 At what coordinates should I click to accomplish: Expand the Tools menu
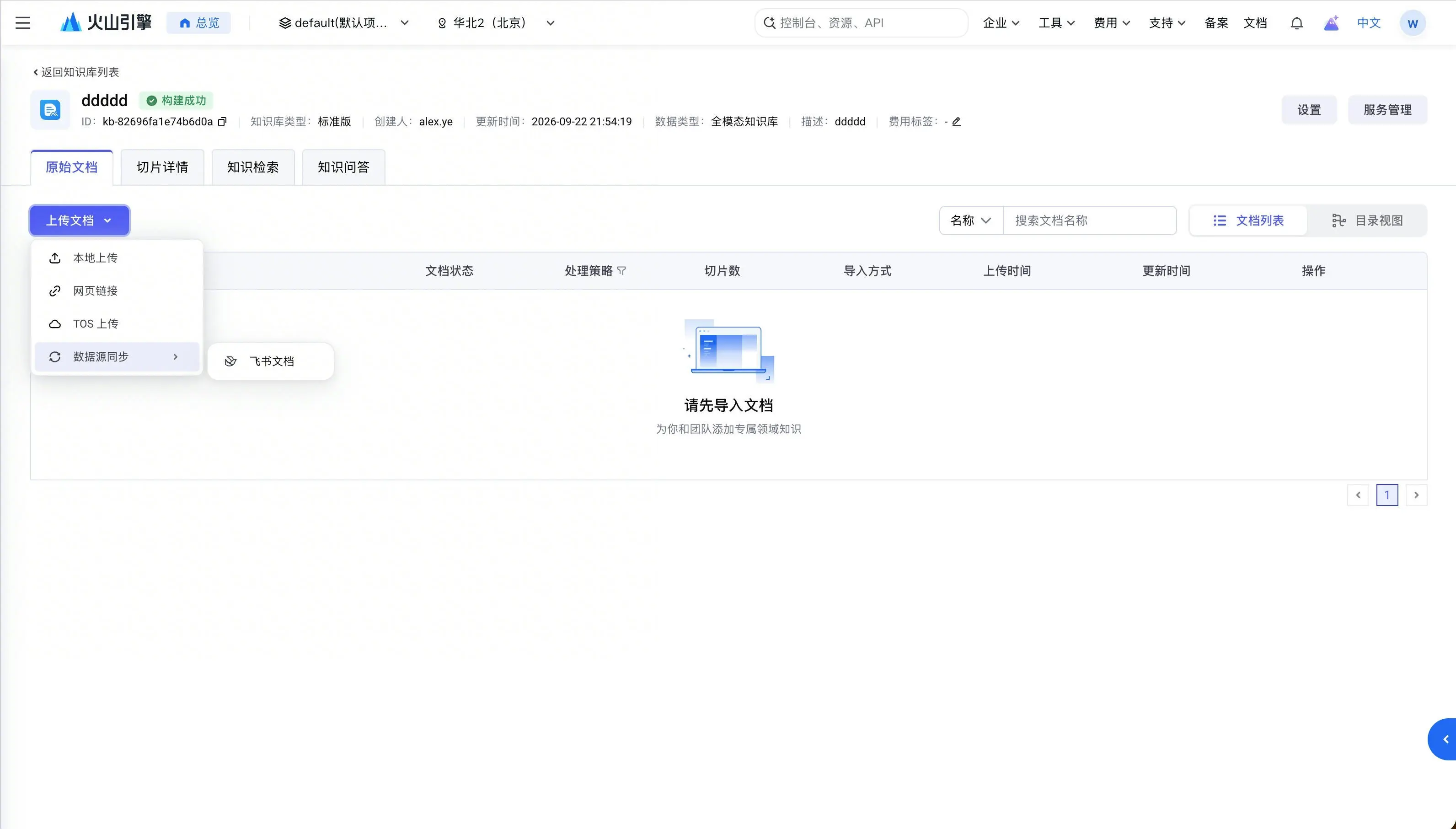click(x=1057, y=23)
